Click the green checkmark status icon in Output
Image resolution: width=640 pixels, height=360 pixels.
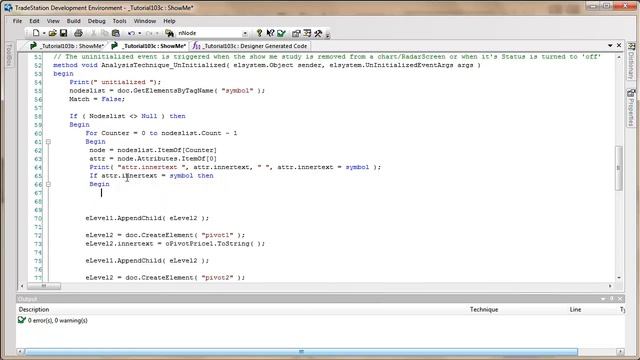point(22,320)
